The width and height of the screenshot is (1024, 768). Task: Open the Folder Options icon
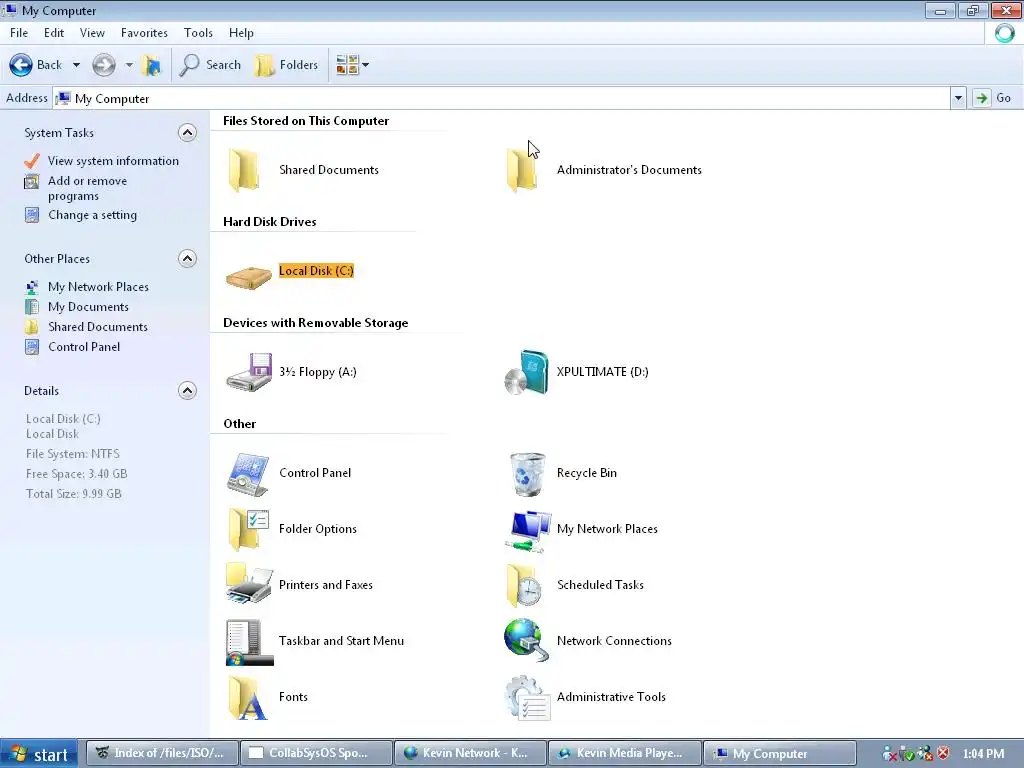[x=248, y=530]
